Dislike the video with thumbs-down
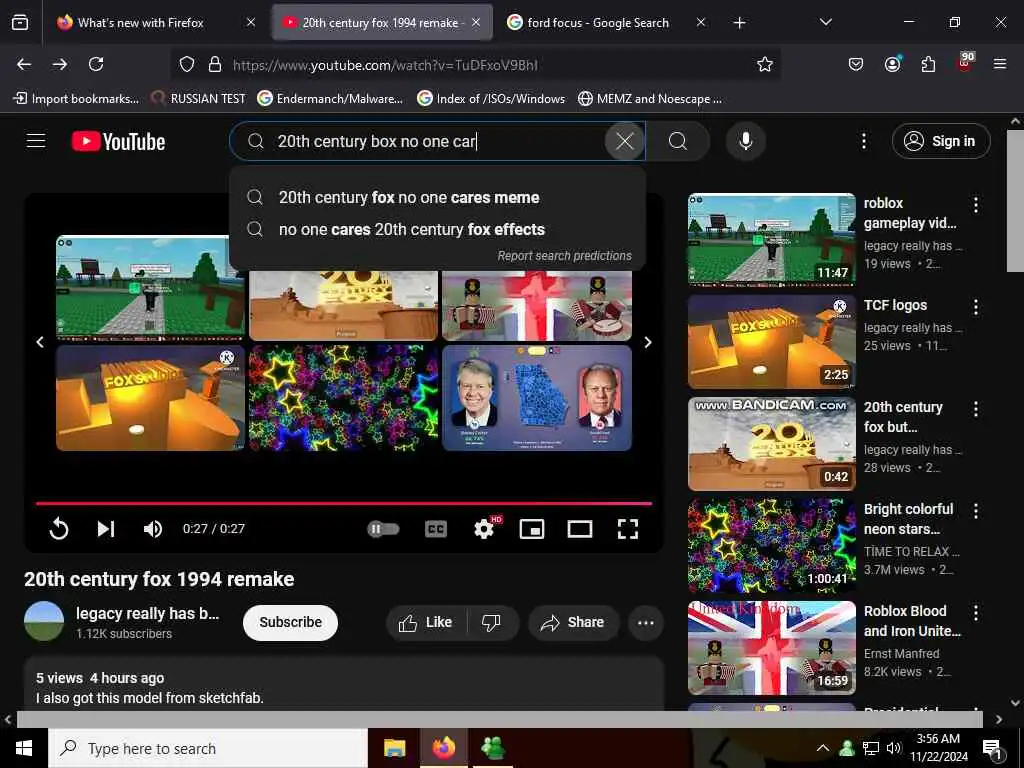The width and height of the screenshot is (1024, 768). [491, 622]
